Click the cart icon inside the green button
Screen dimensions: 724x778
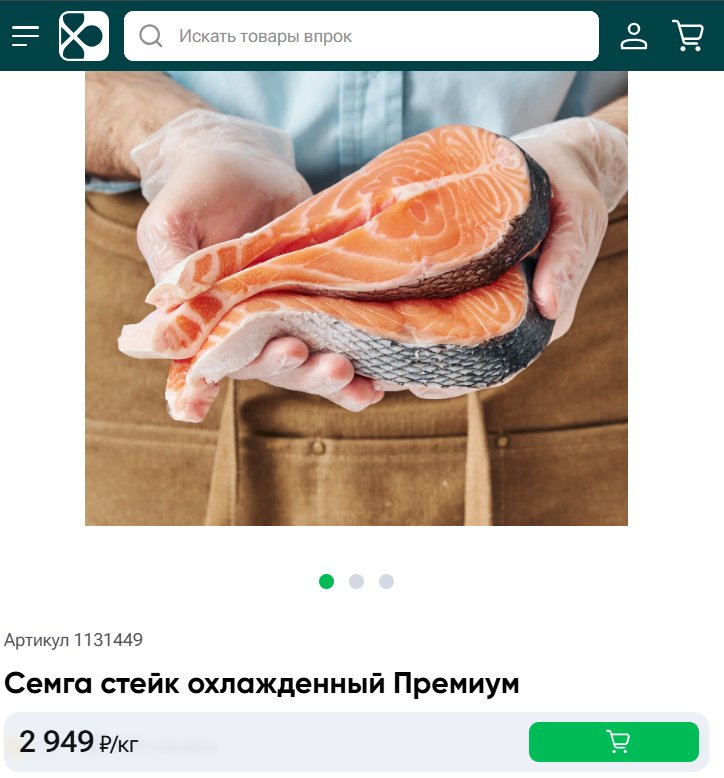pos(618,742)
